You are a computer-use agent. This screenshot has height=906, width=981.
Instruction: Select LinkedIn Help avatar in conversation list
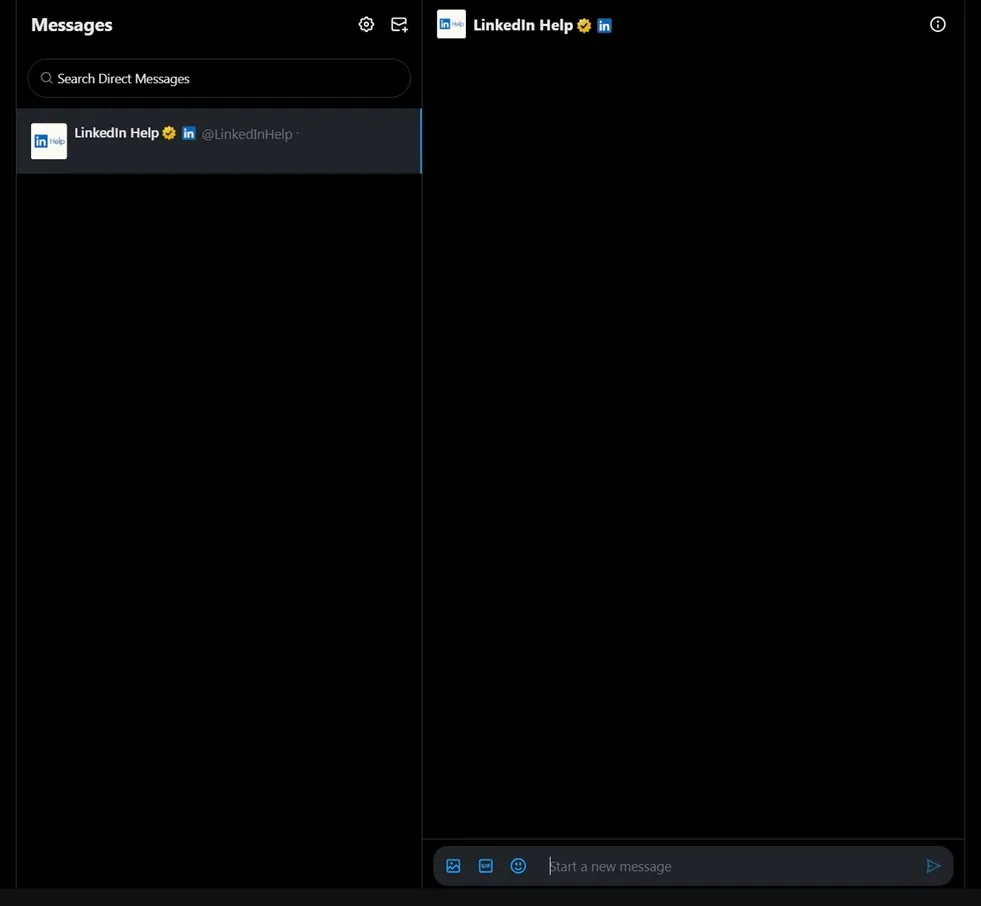pos(49,141)
